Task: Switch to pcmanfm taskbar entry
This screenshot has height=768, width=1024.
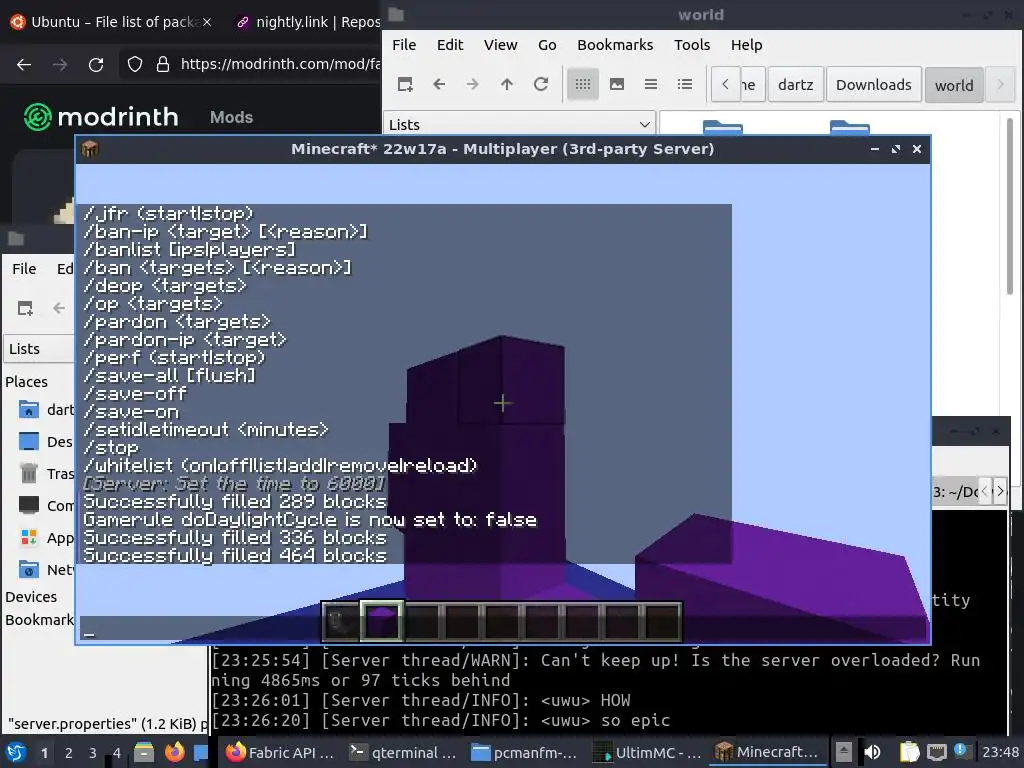Action: tap(525, 752)
